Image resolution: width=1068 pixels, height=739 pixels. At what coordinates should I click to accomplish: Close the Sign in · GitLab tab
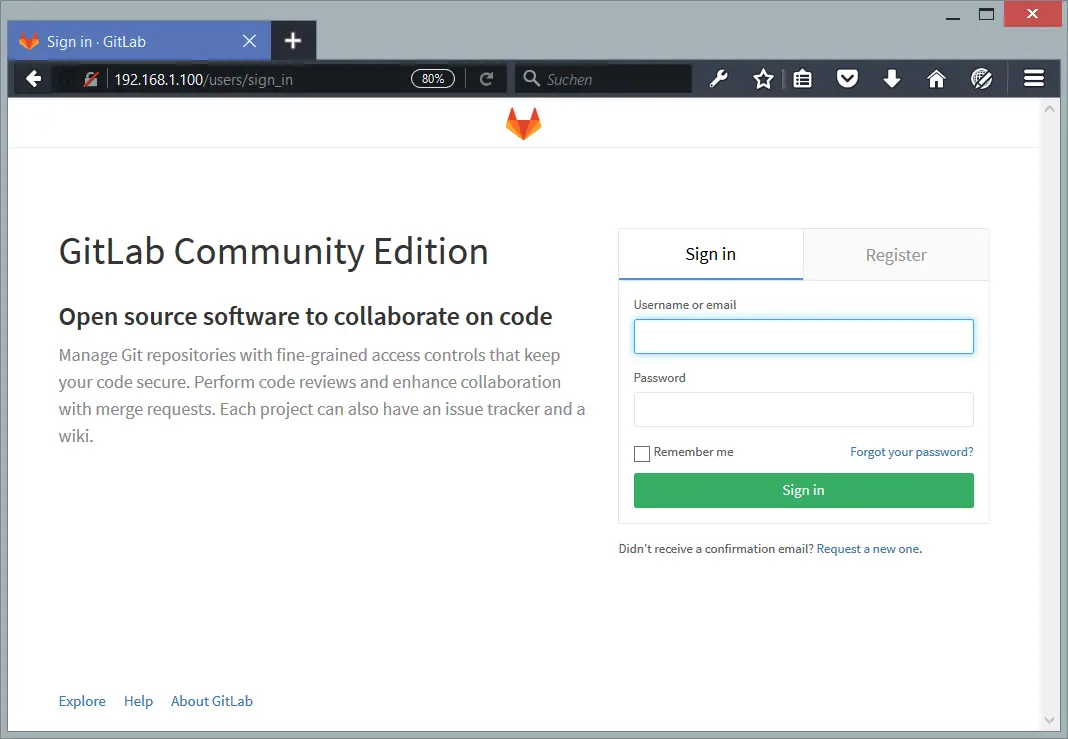[249, 41]
